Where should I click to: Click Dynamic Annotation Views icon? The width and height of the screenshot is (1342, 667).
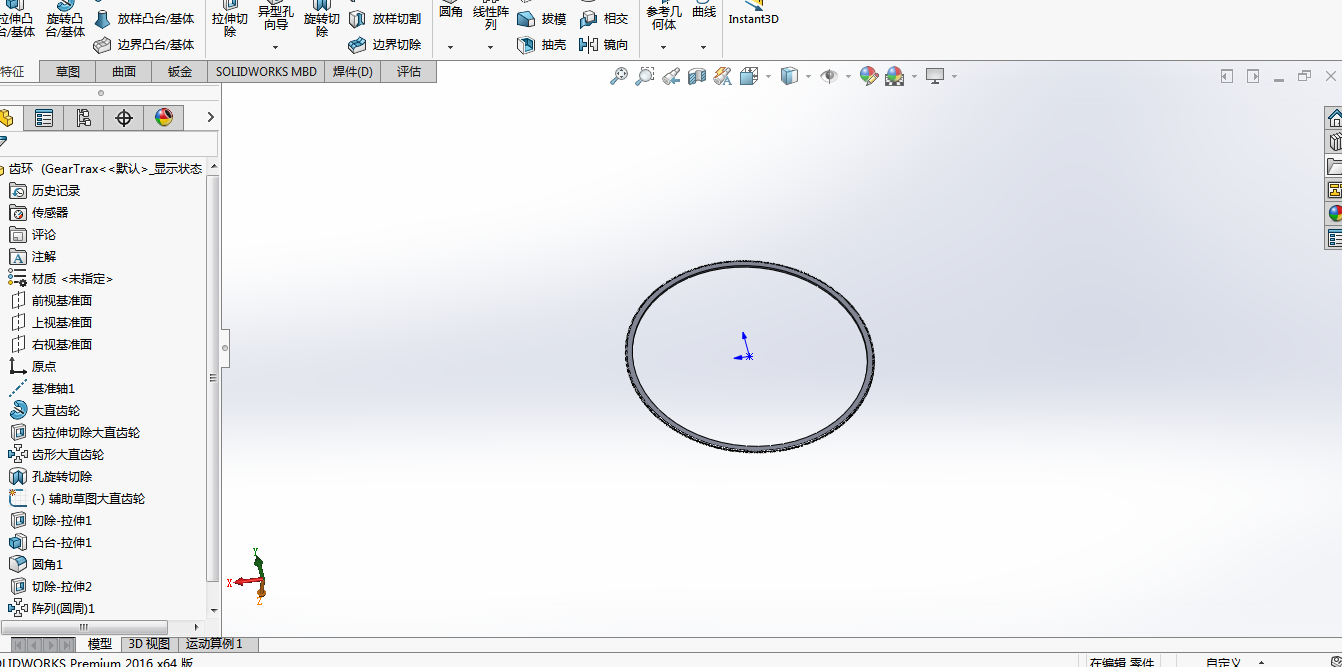tap(723, 76)
